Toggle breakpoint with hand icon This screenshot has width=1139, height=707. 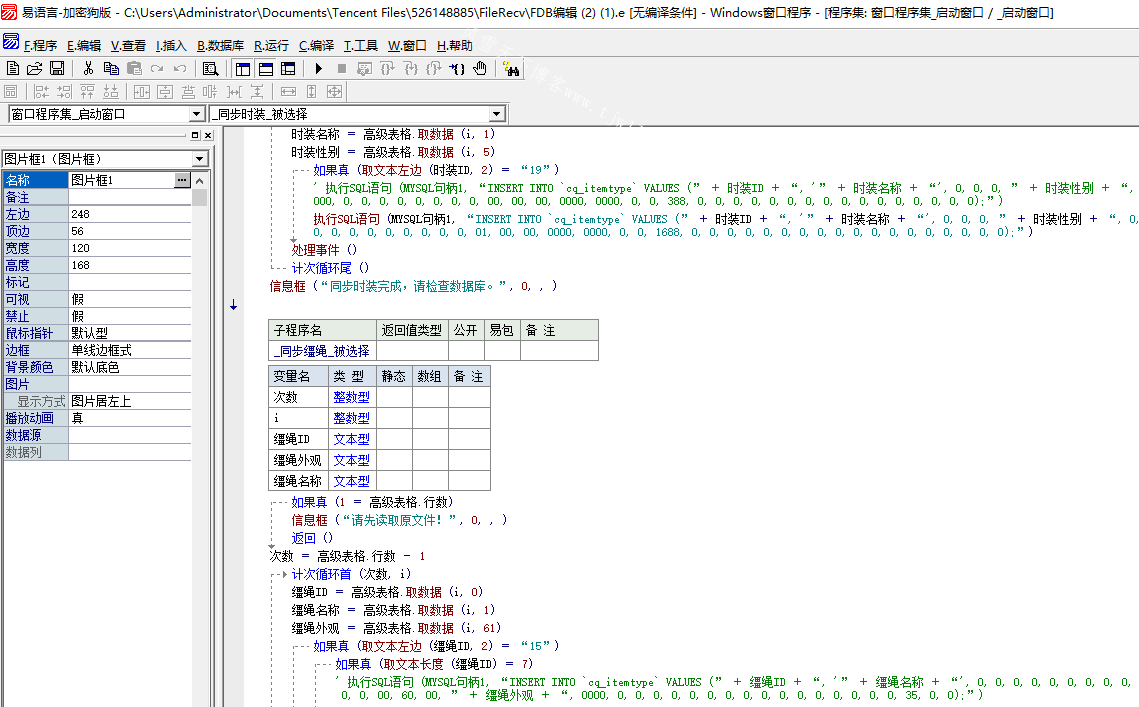pos(480,68)
